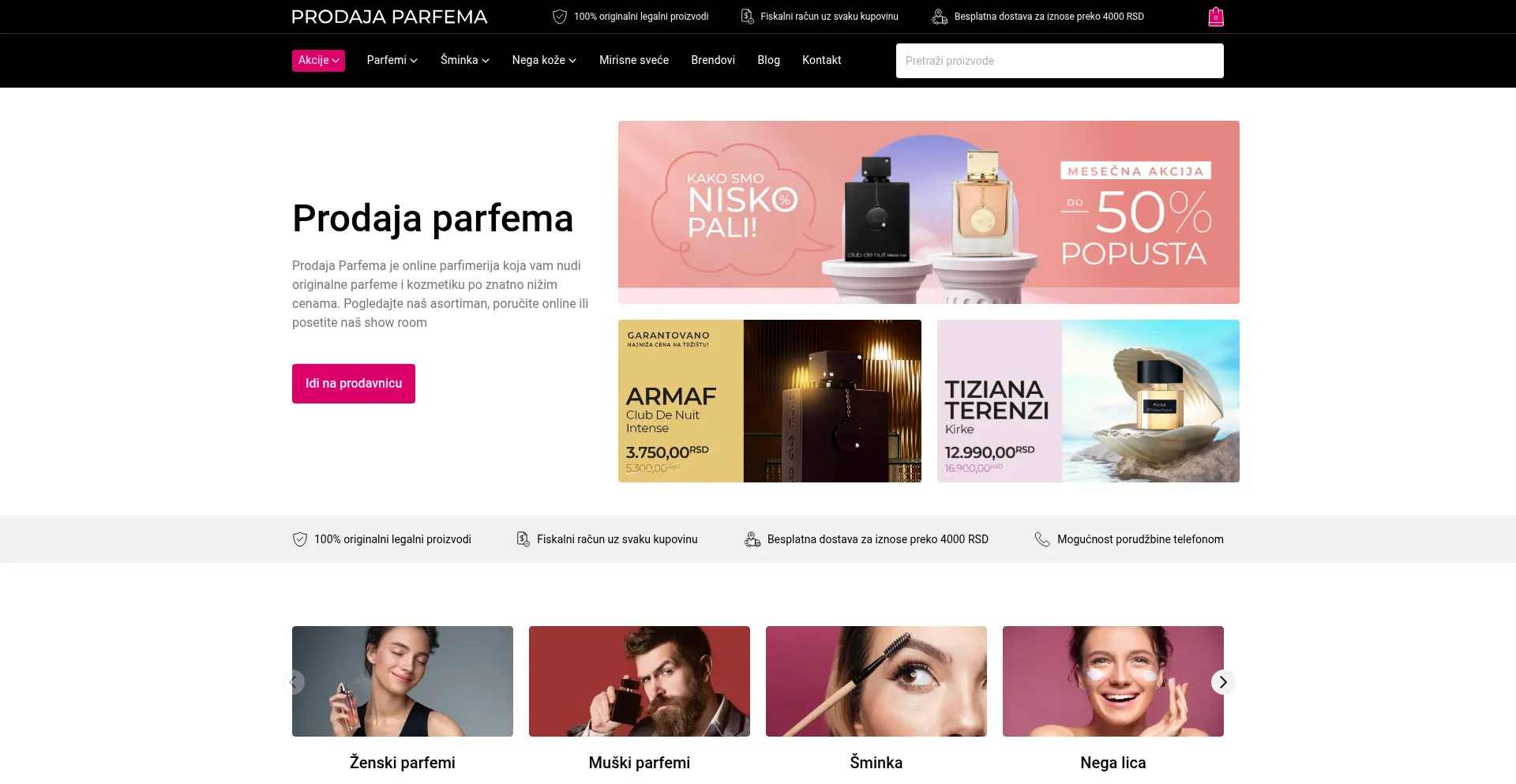Click the shield icon in the gray benefits strip
The width and height of the screenshot is (1516, 784).
tap(300, 539)
